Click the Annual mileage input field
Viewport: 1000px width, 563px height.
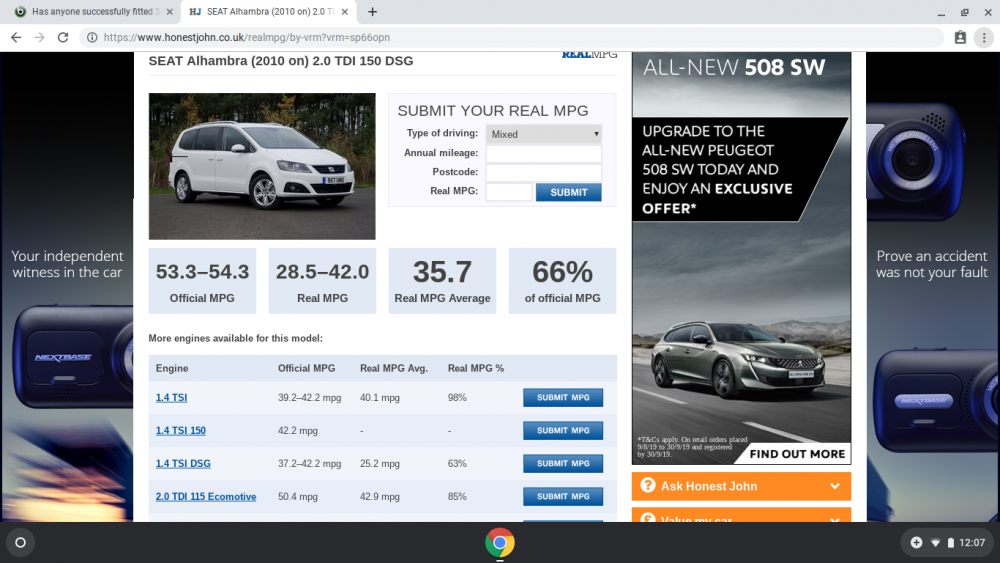[544, 153]
